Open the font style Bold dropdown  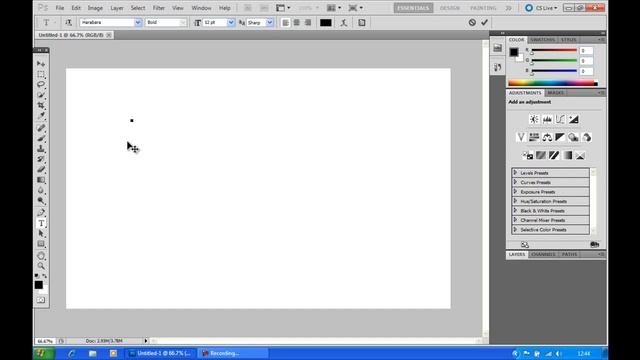point(182,22)
